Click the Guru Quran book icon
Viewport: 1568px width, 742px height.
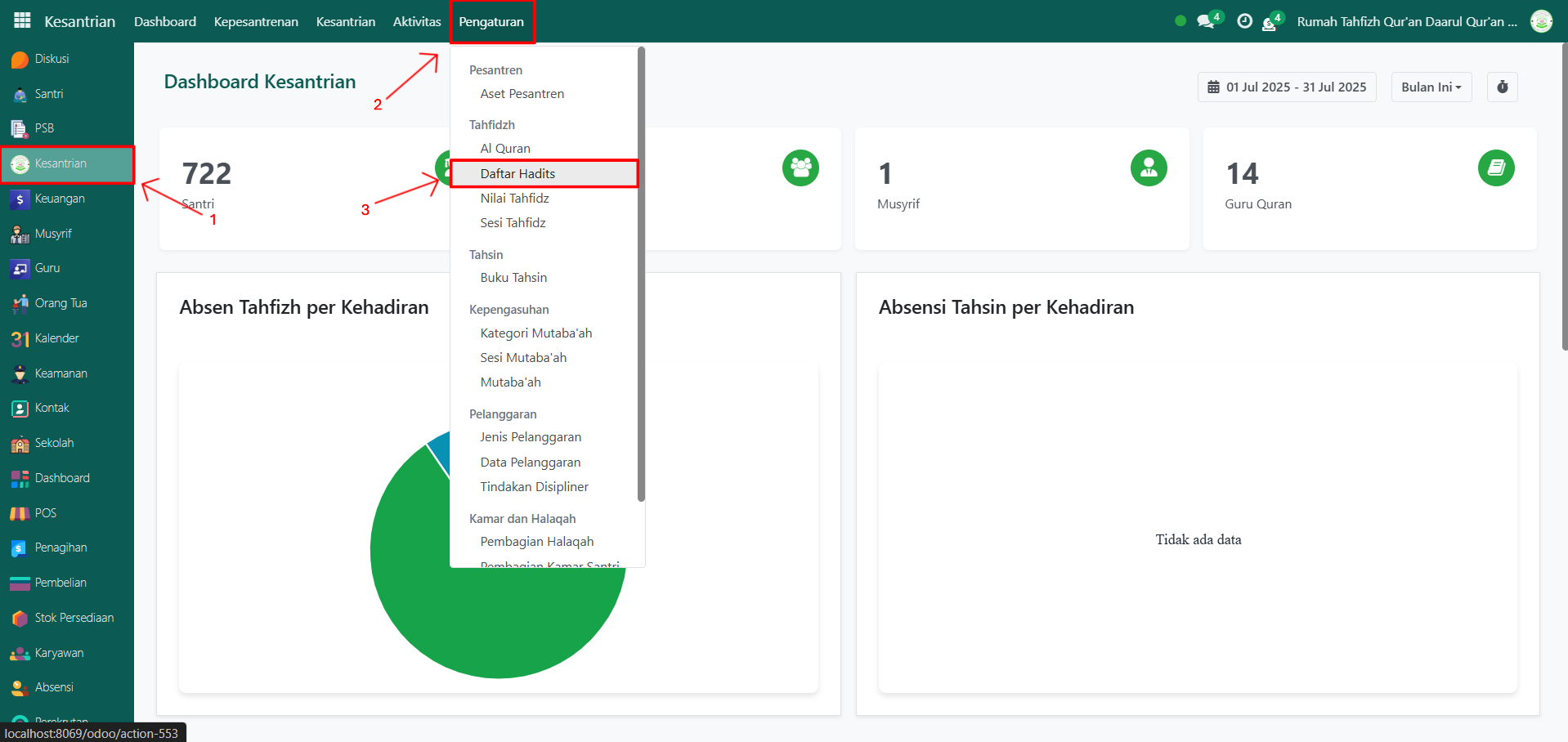(1495, 168)
